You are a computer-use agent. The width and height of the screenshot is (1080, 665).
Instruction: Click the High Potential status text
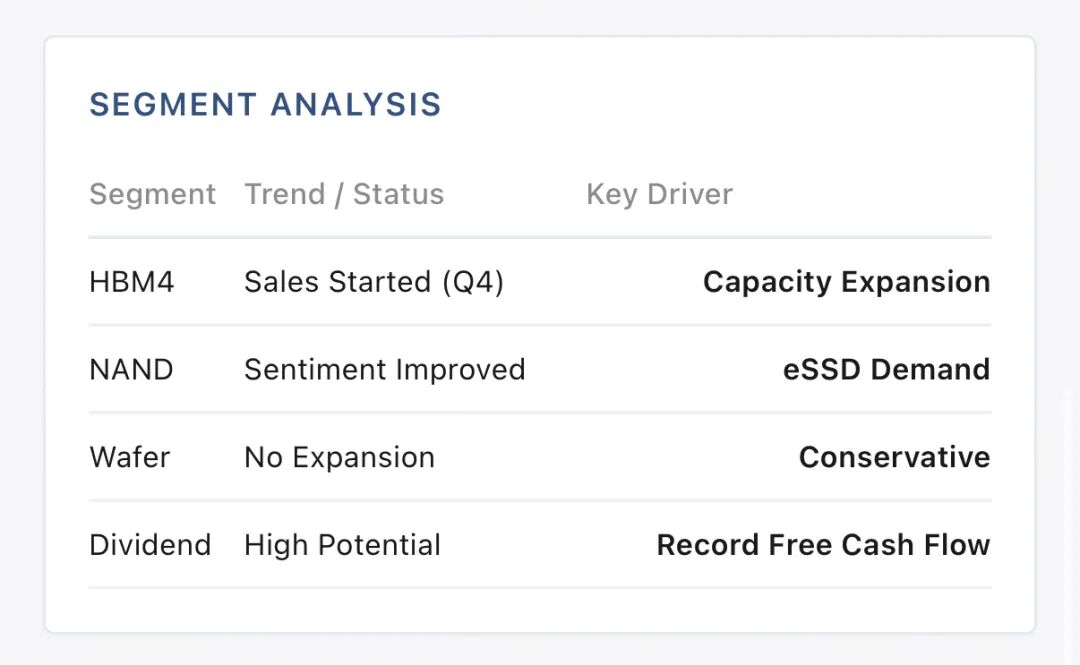(x=342, y=545)
